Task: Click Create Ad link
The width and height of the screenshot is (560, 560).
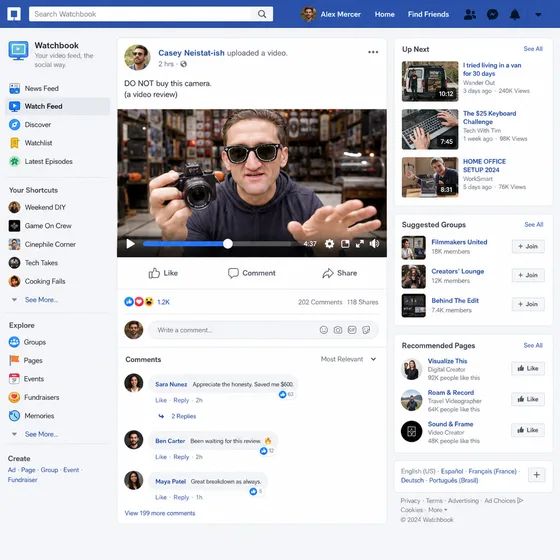Action: (12, 470)
